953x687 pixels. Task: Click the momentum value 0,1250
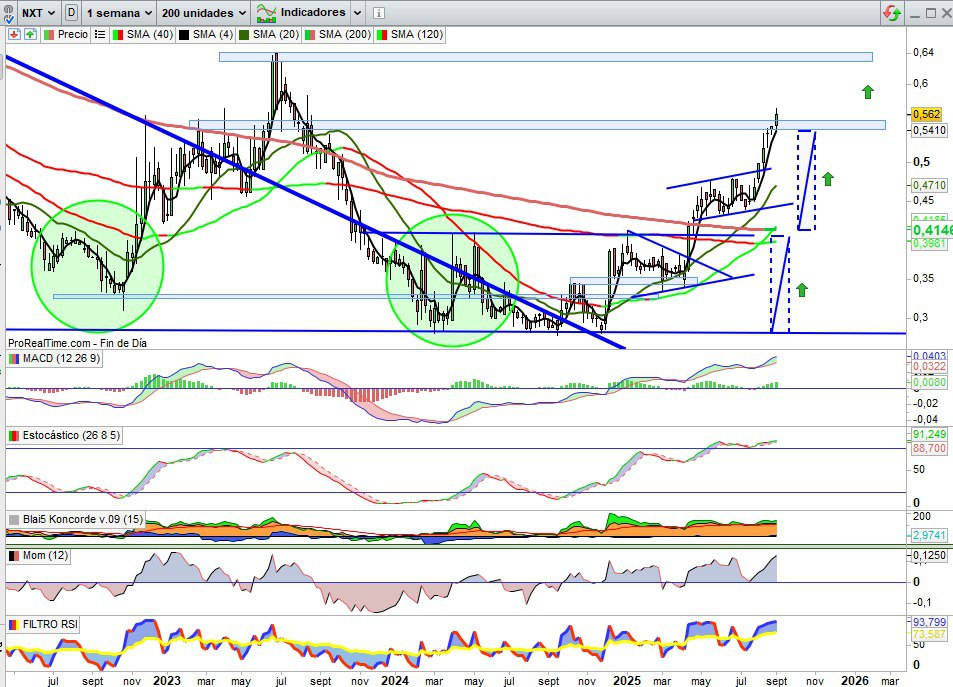929,556
